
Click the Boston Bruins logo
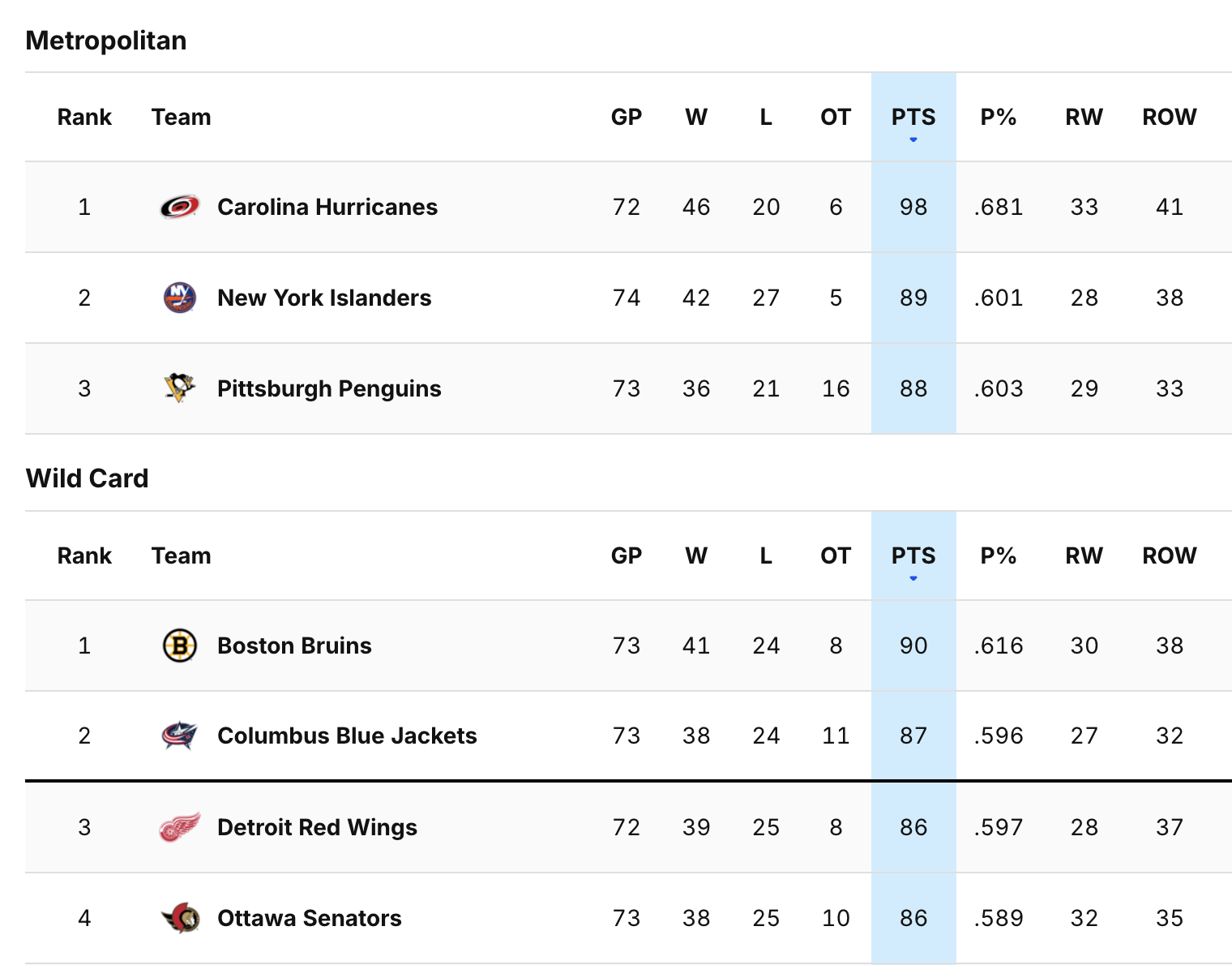coord(179,646)
